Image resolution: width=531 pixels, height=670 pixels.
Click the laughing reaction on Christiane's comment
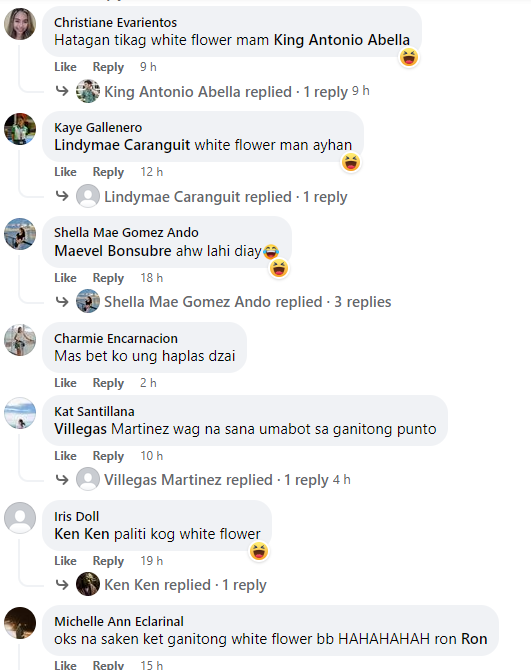[409, 57]
